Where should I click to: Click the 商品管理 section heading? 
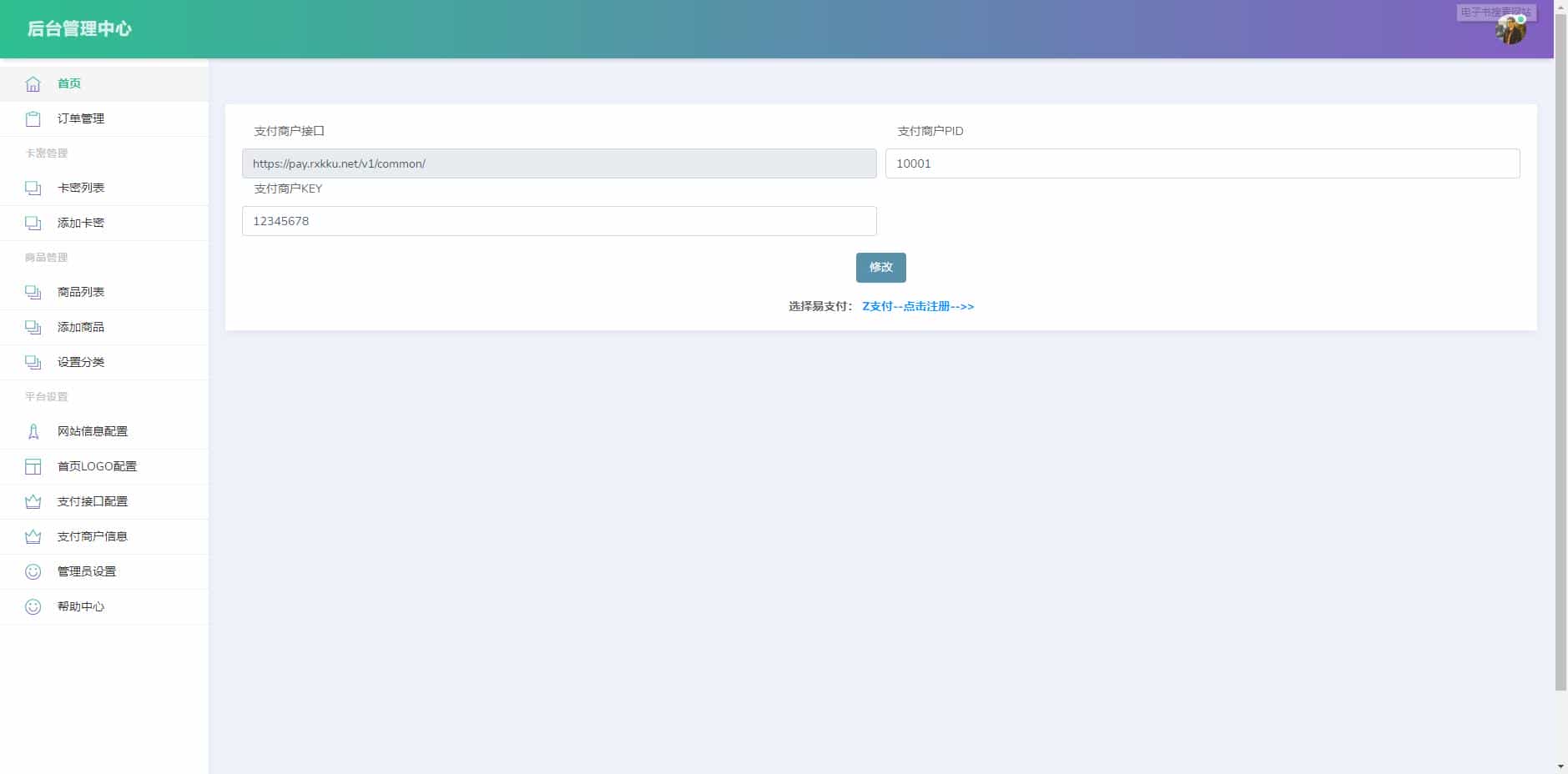tap(47, 258)
